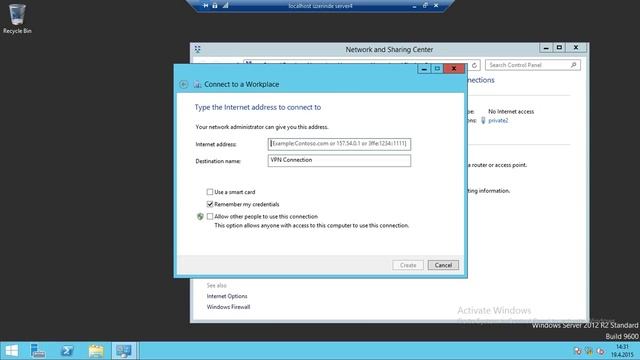Open Server Manager from the taskbar

click(38, 351)
